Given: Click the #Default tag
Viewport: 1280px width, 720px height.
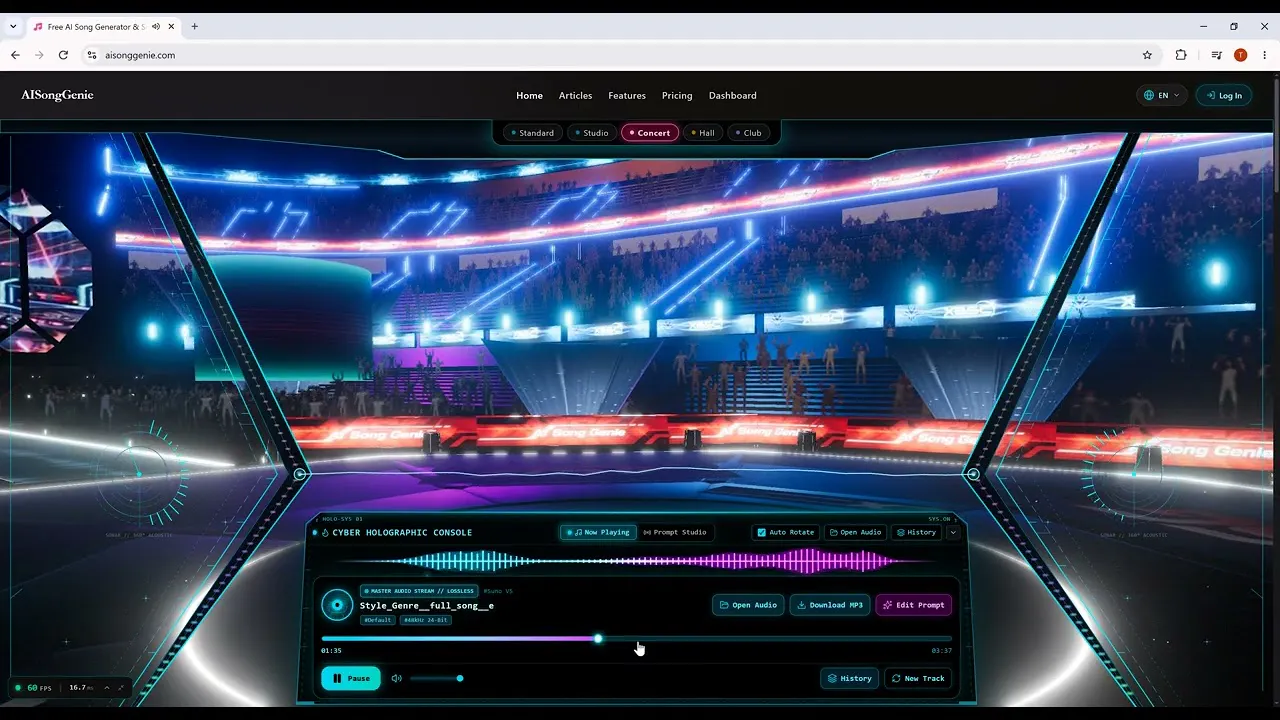Looking at the screenshot, I should (378, 620).
